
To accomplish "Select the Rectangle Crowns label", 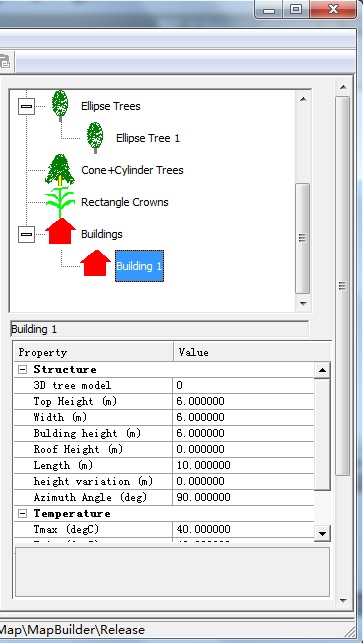I will coord(125,202).
